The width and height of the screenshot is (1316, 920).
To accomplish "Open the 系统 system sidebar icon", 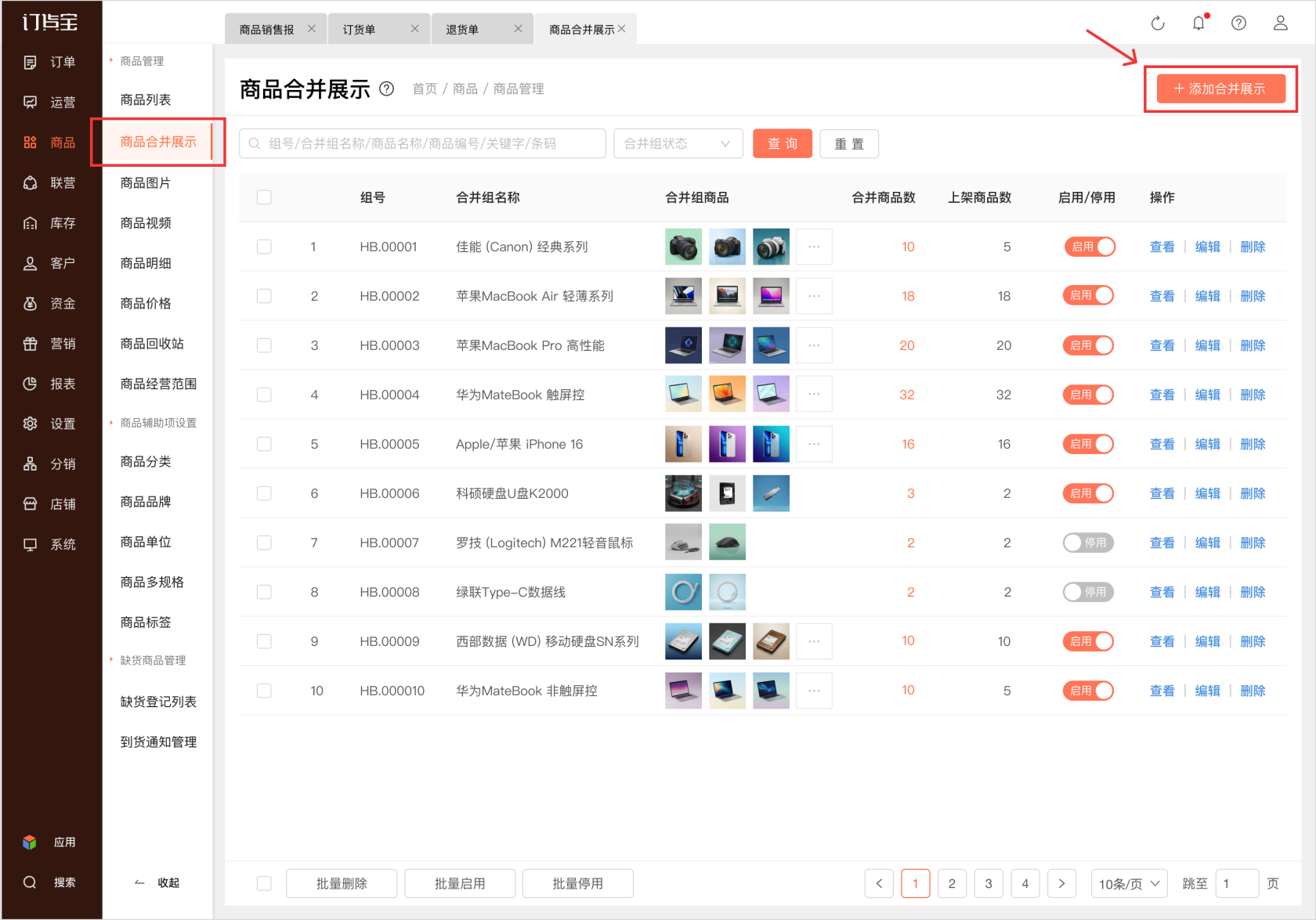I will [x=31, y=544].
